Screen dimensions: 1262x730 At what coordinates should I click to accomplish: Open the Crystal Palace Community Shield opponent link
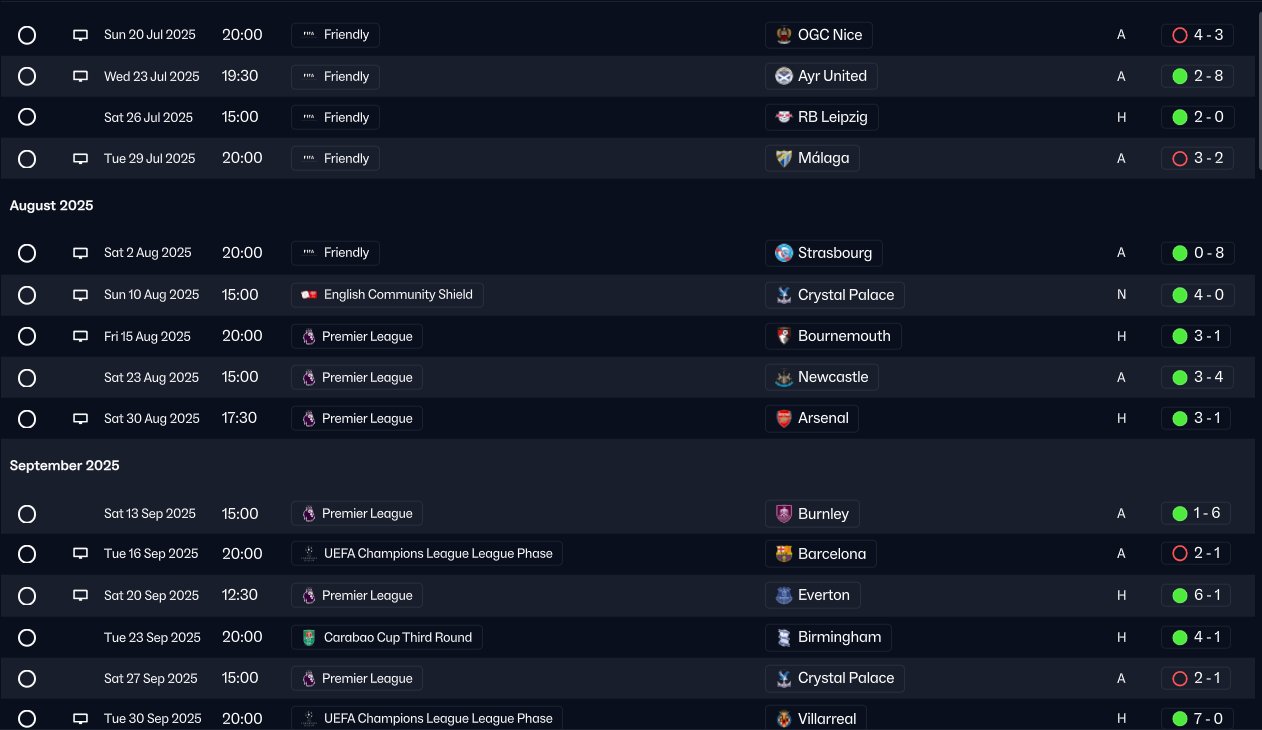[x=846, y=295]
